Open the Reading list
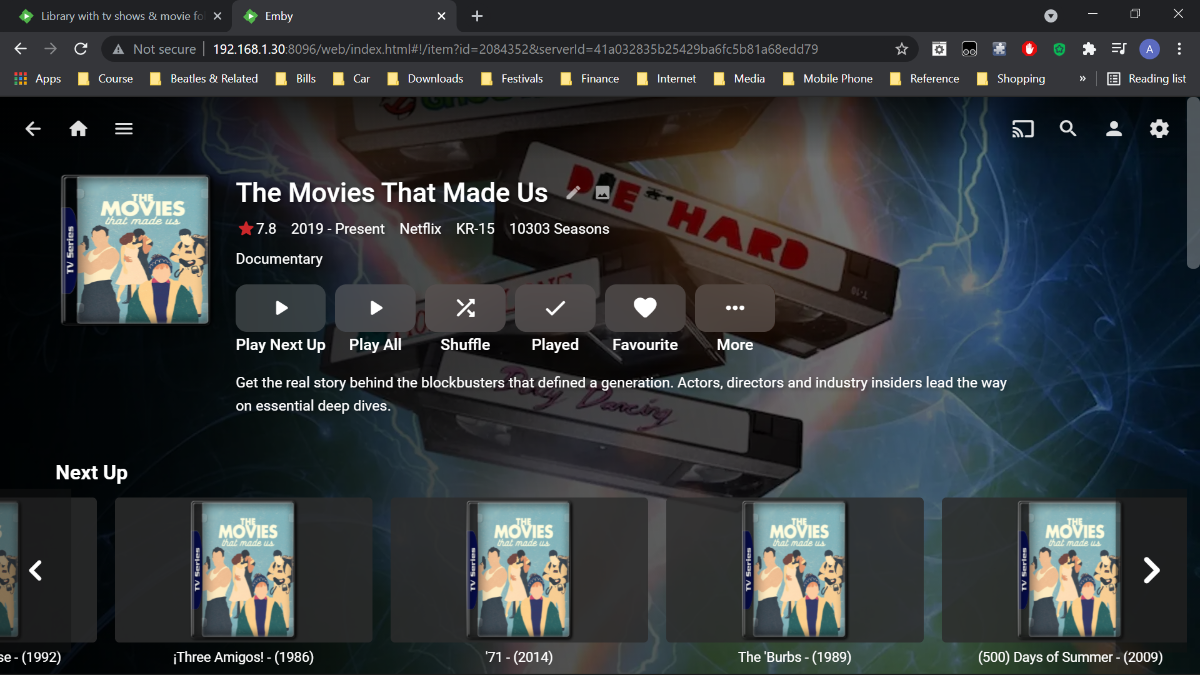This screenshot has width=1200, height=675. coord(1146,79)
